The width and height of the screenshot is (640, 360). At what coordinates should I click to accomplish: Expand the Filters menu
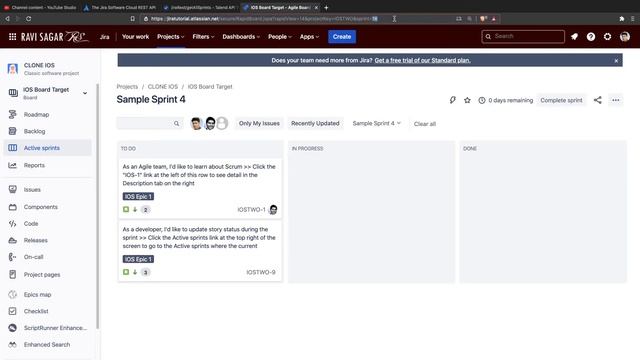[203, 37]
